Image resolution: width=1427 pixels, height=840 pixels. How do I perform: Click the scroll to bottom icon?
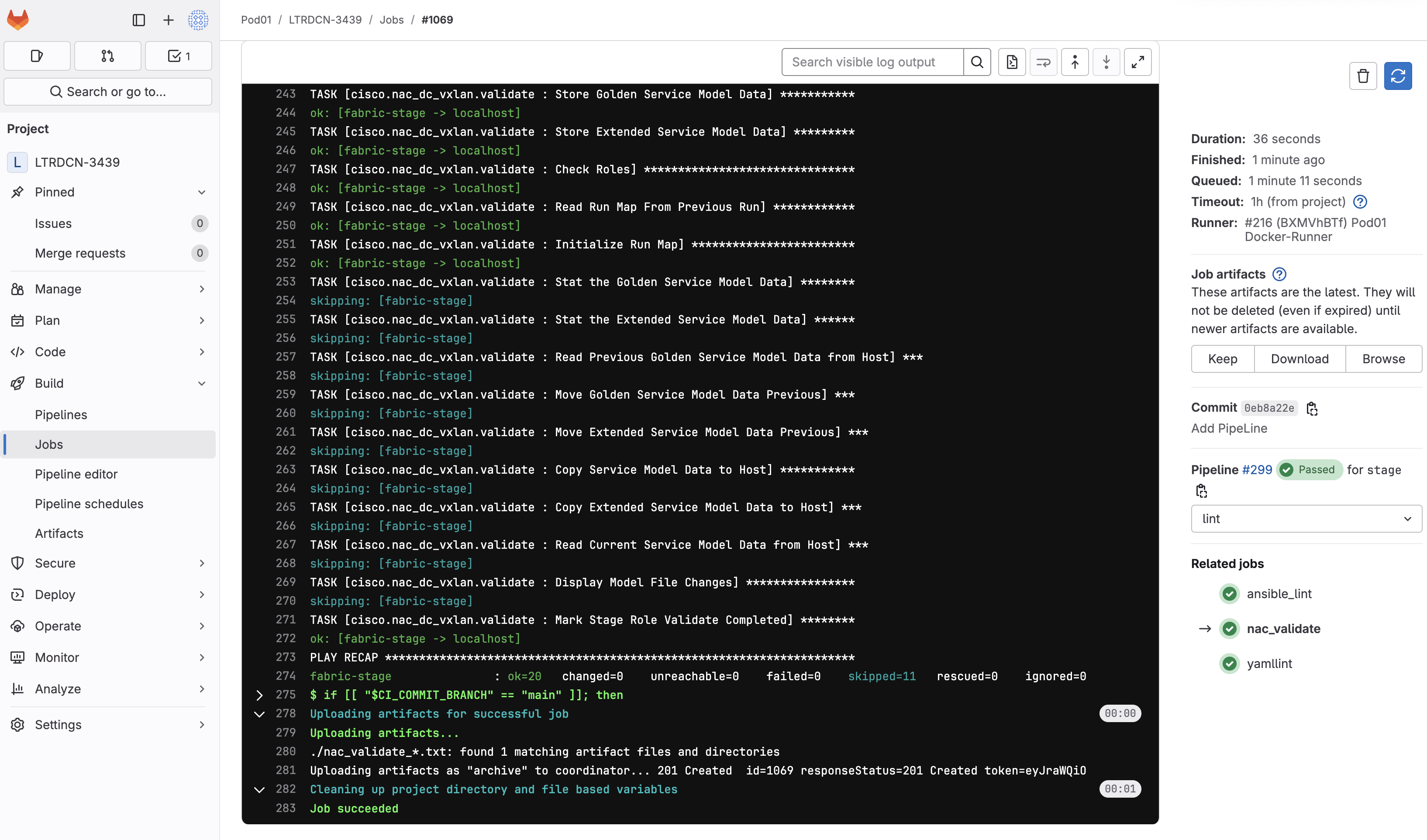[x=1106, y=62]
